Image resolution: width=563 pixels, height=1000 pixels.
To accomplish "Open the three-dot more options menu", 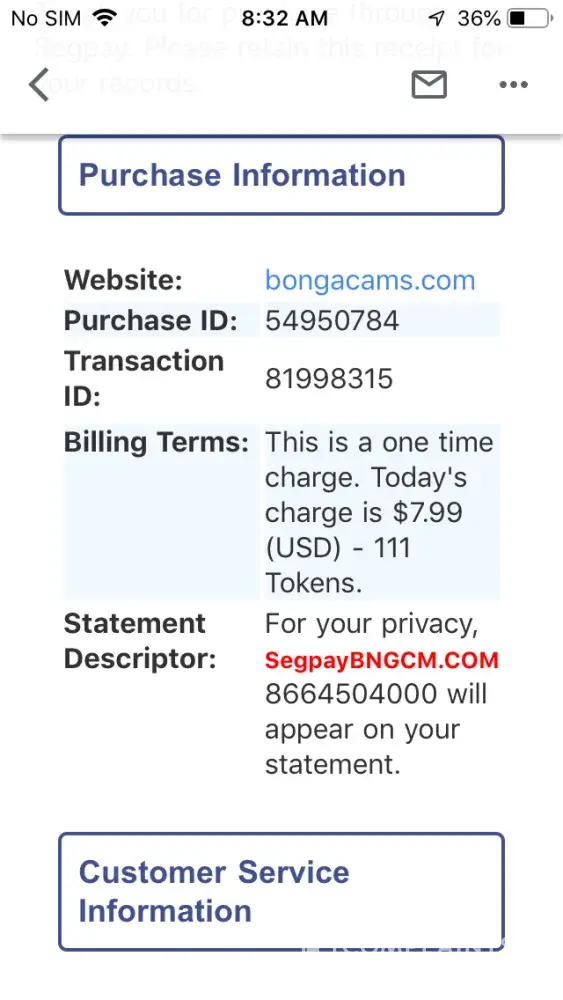I will [x=513, y=85].
